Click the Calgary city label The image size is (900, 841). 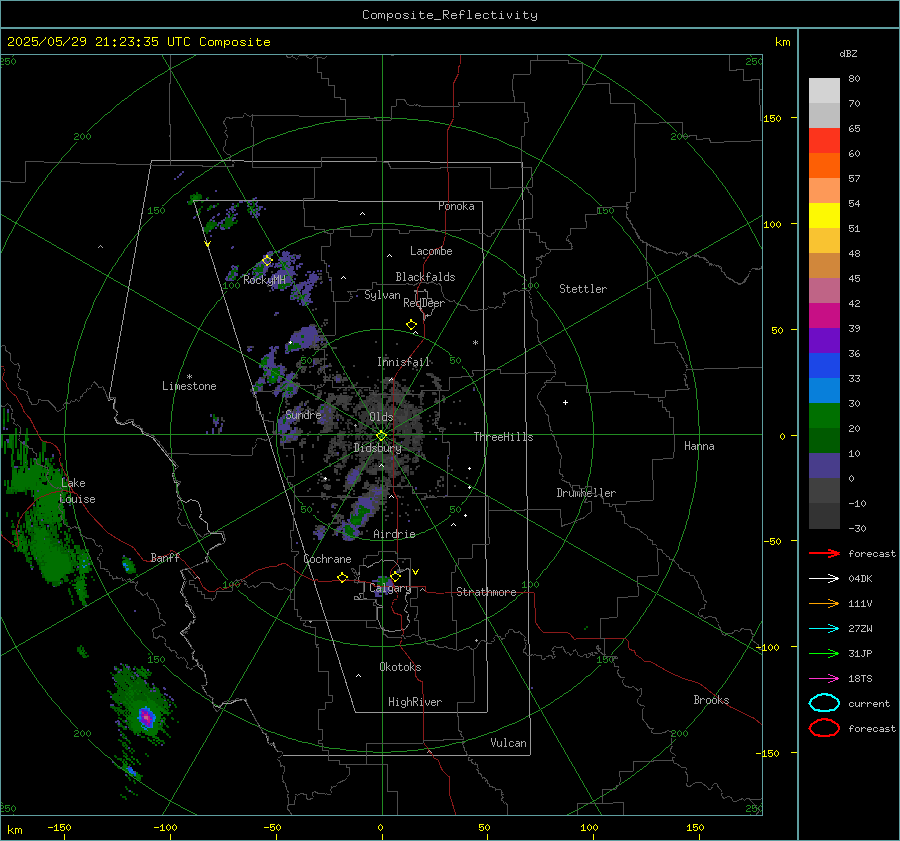(x=390, y=588)
